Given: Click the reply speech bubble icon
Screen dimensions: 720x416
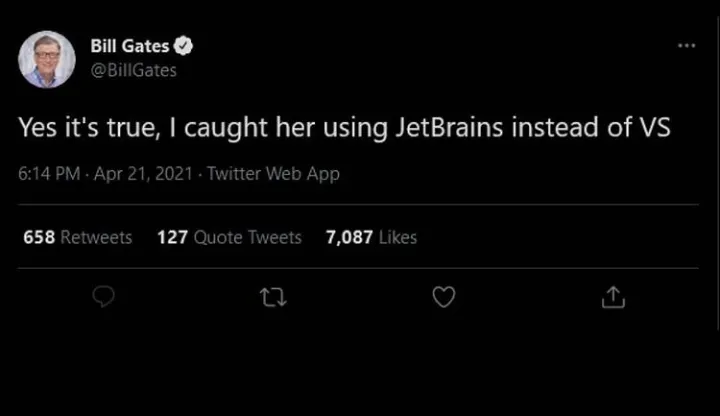Looking at the screenshot, I should pos(103,297).
